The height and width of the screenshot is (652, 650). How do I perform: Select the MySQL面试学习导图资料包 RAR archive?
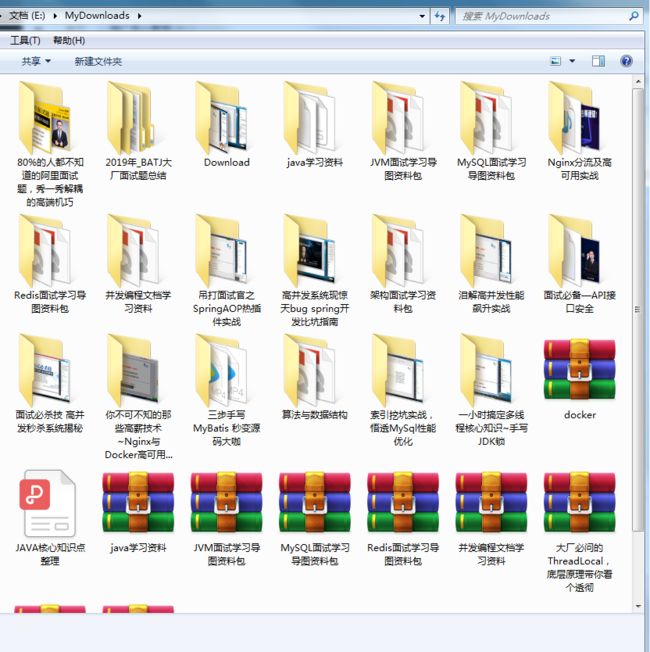(x=314, y=503)
